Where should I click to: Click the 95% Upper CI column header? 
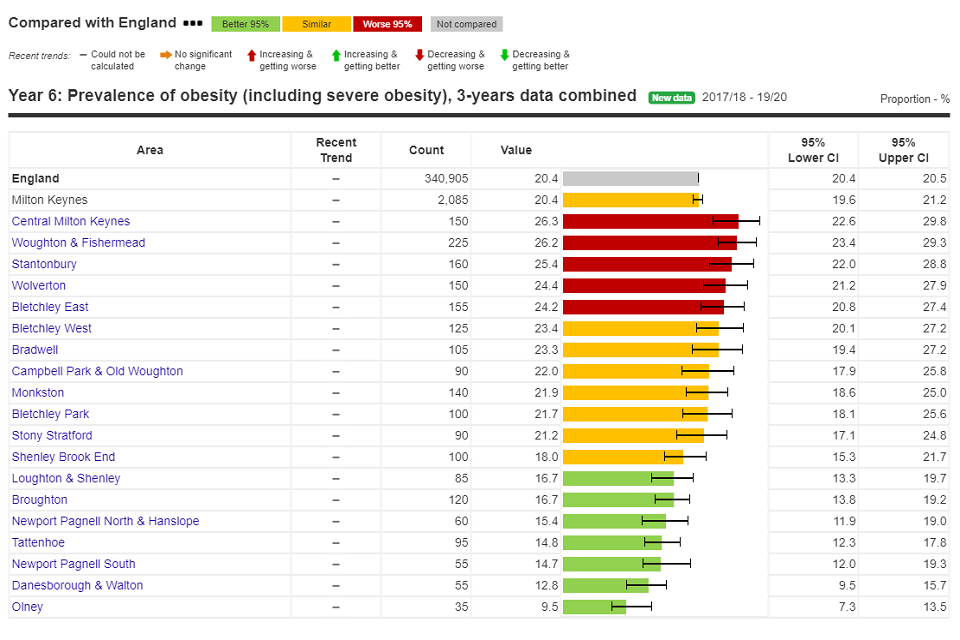coord(903,150)
